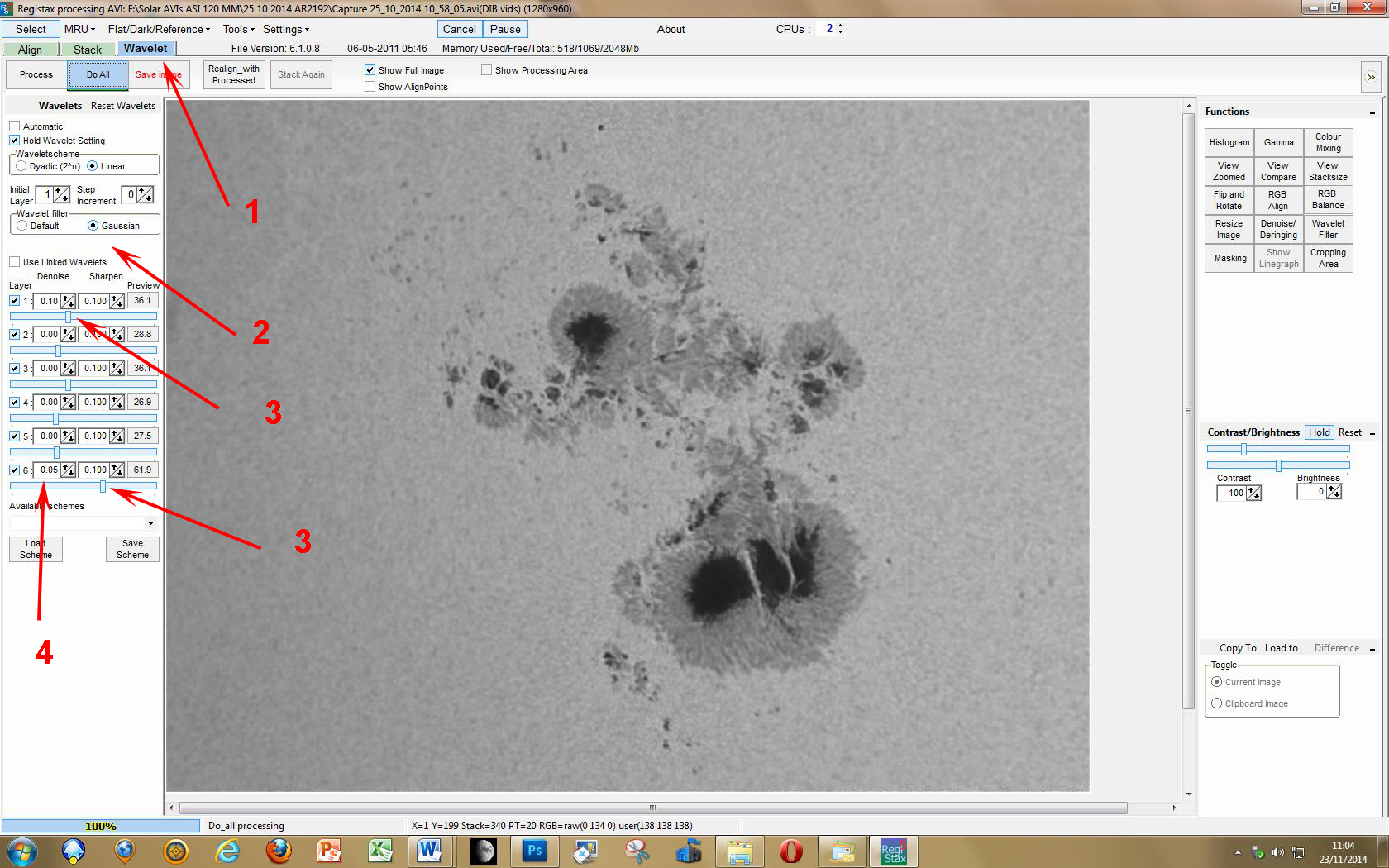Select Clipboard Image toggle option
This screenshot has width=1389, height=868.
pos(1217,703)
